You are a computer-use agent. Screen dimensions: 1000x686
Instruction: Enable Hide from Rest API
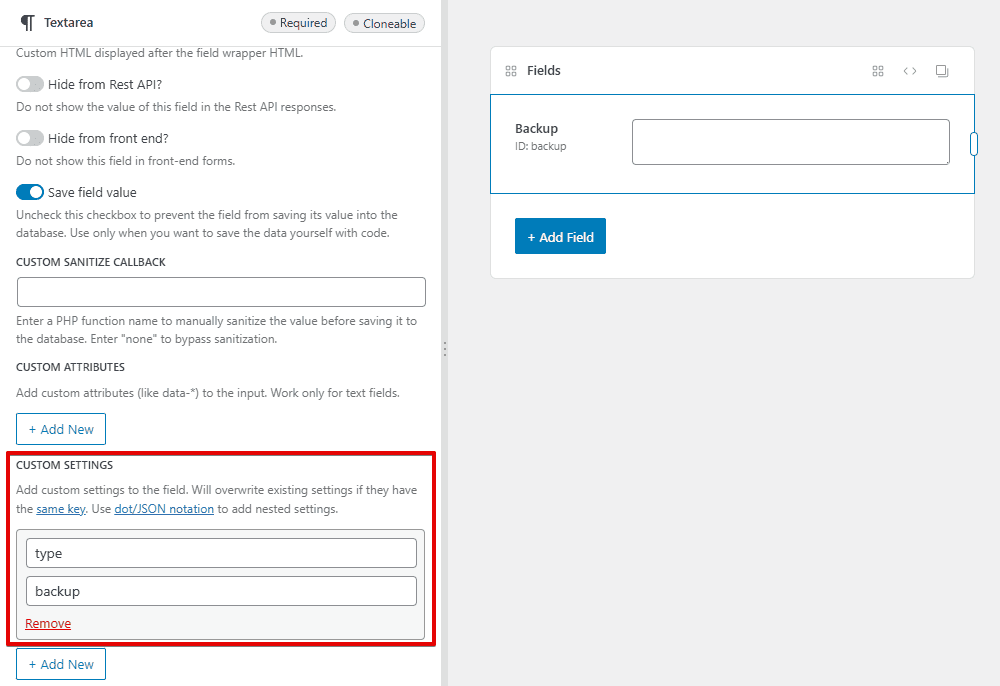(29, 86)
